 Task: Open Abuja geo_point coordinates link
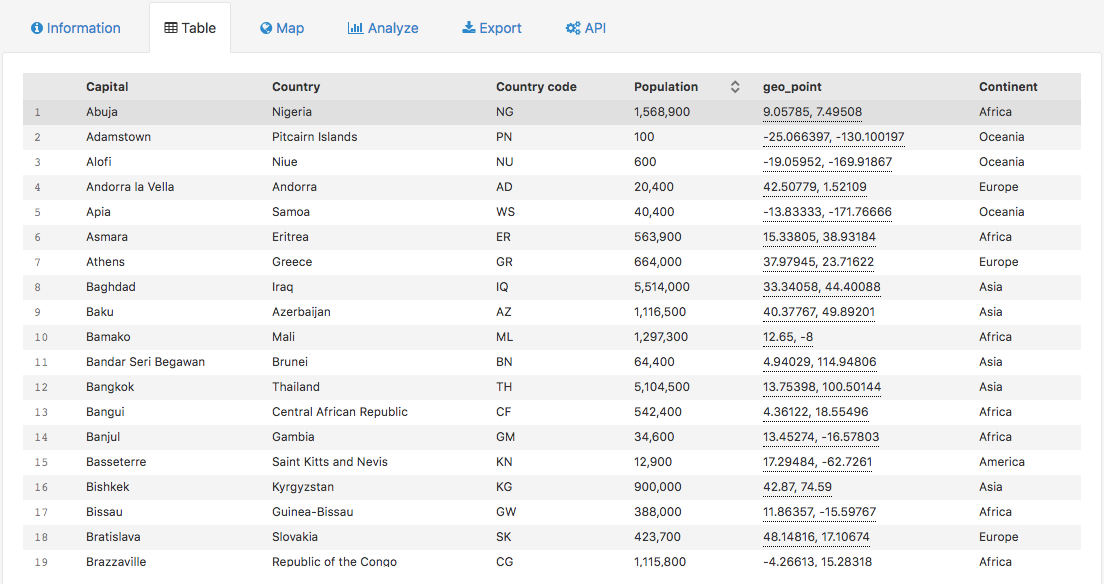click(x=812, y=112)
